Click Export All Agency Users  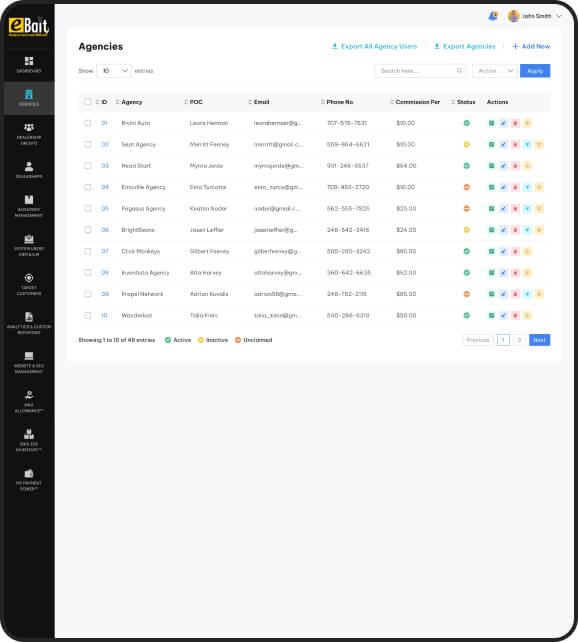(374, 46)
